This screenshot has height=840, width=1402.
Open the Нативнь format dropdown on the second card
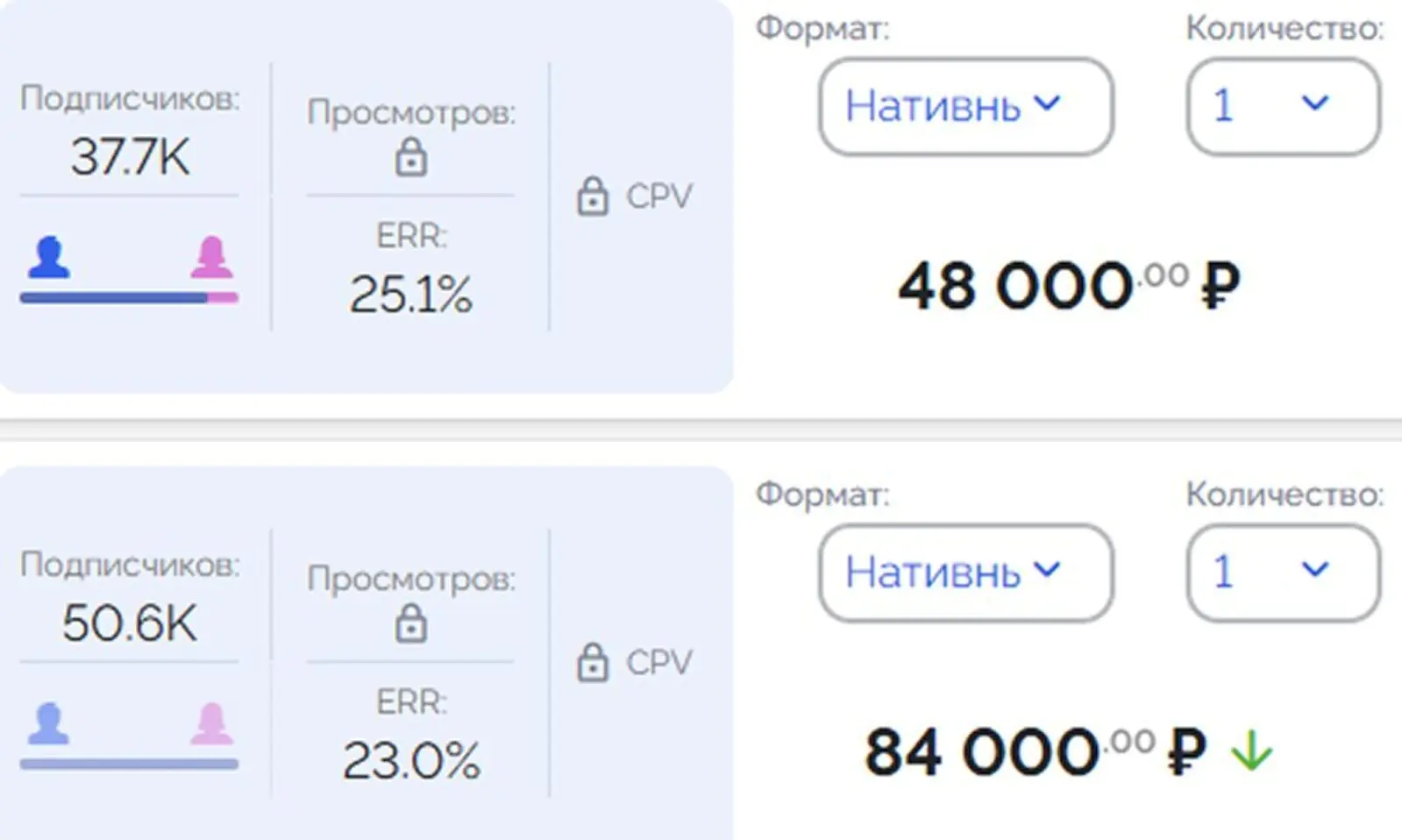click(964, 572)
